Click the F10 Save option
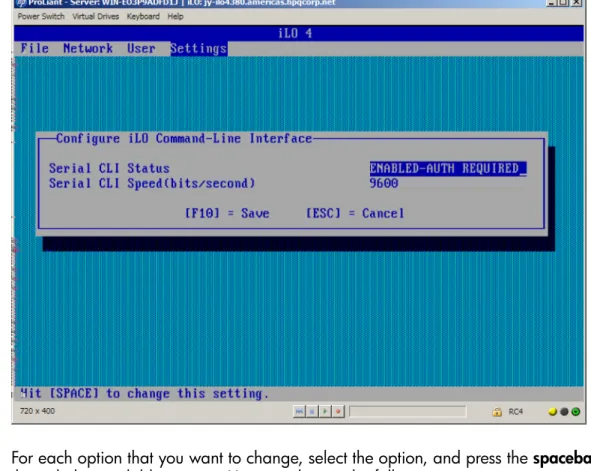This screenshot has width=591, height=471. tap(227, 213)
